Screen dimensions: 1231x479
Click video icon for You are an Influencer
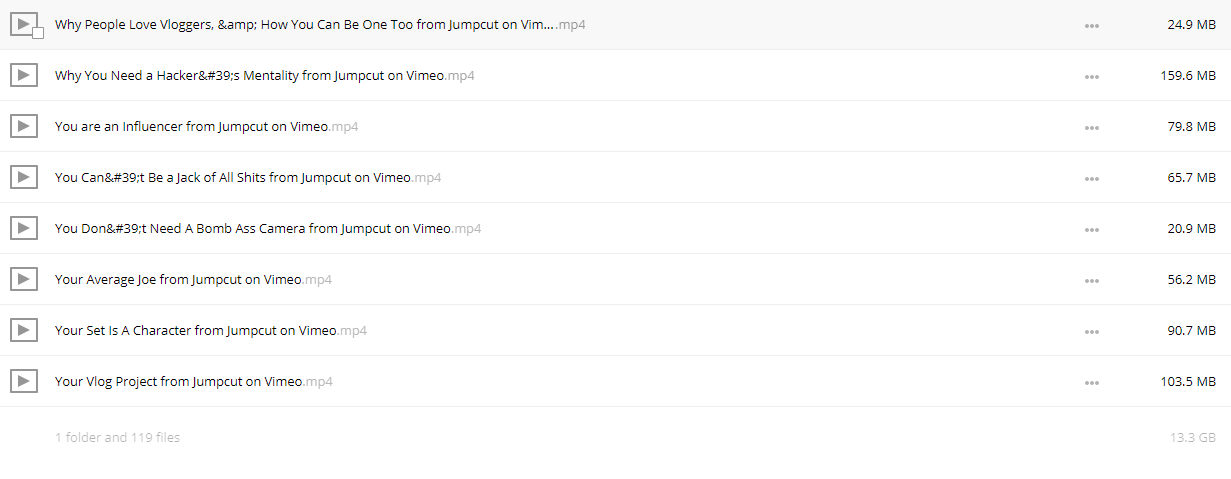tap(23, 126)
